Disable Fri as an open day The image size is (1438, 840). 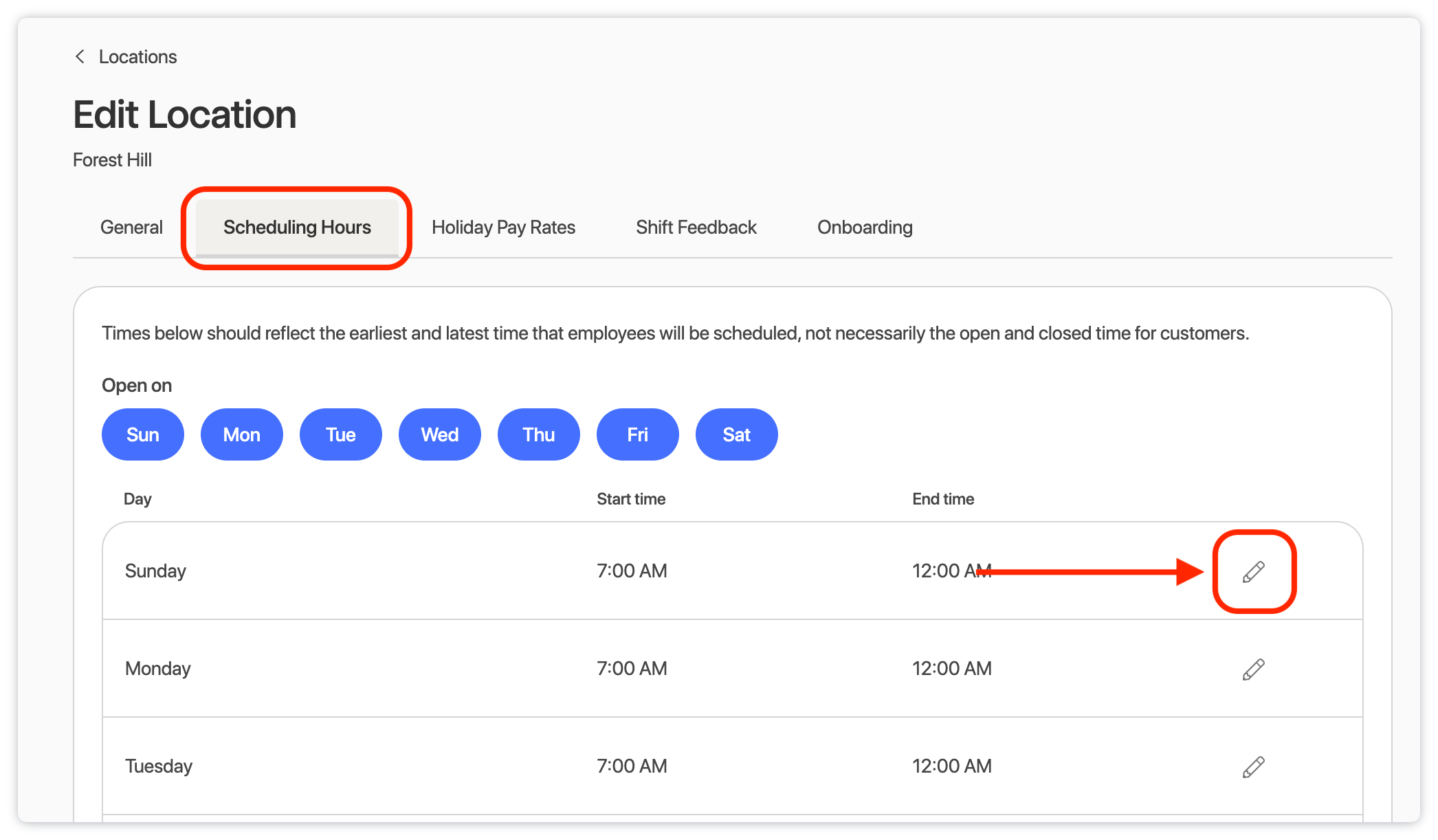(637, 434)
